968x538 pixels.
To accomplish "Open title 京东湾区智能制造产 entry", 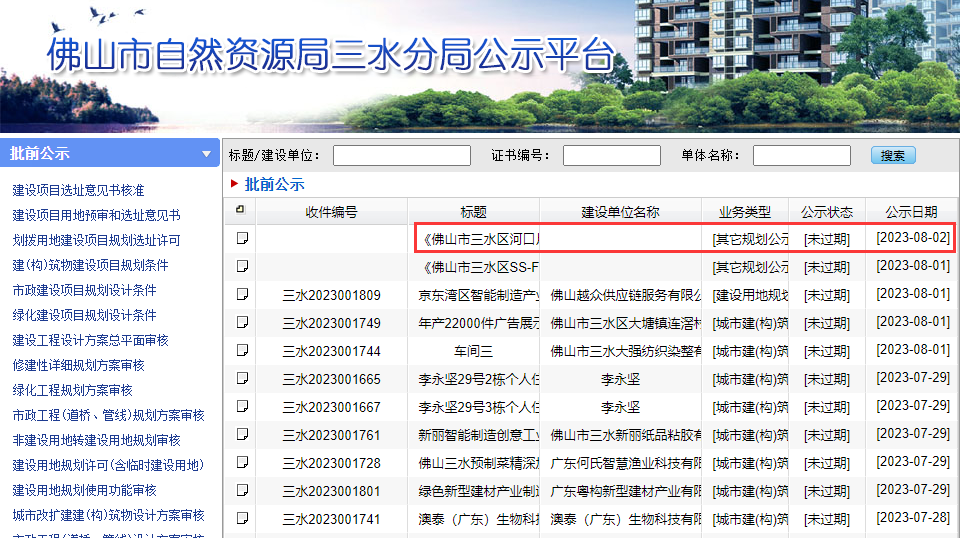I will (x=478, y=295).
